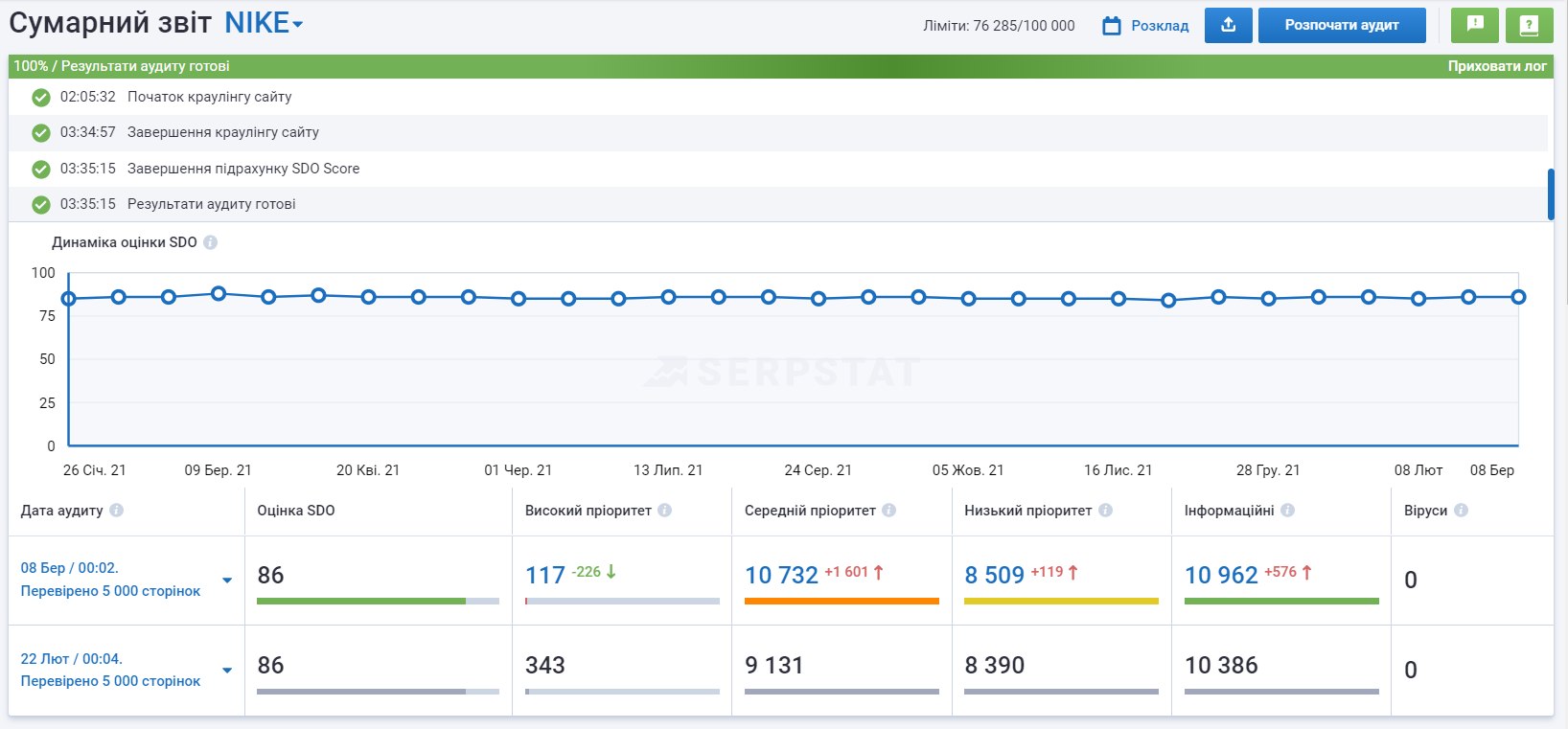
Task: Click the +1 601 change indicator
Action: 854,572
